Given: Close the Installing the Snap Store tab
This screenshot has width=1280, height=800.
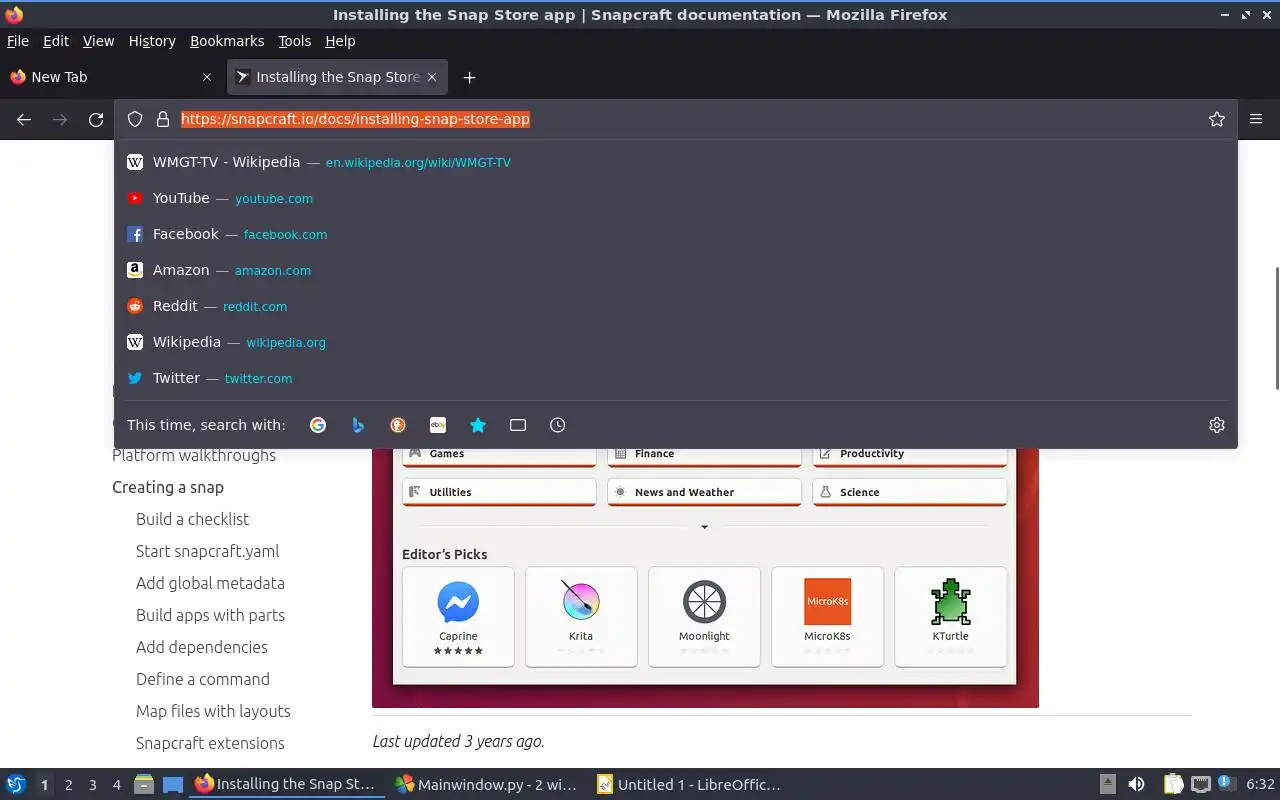Looking at the screenshot, I should pyautogui.click(x=432, y=77).
